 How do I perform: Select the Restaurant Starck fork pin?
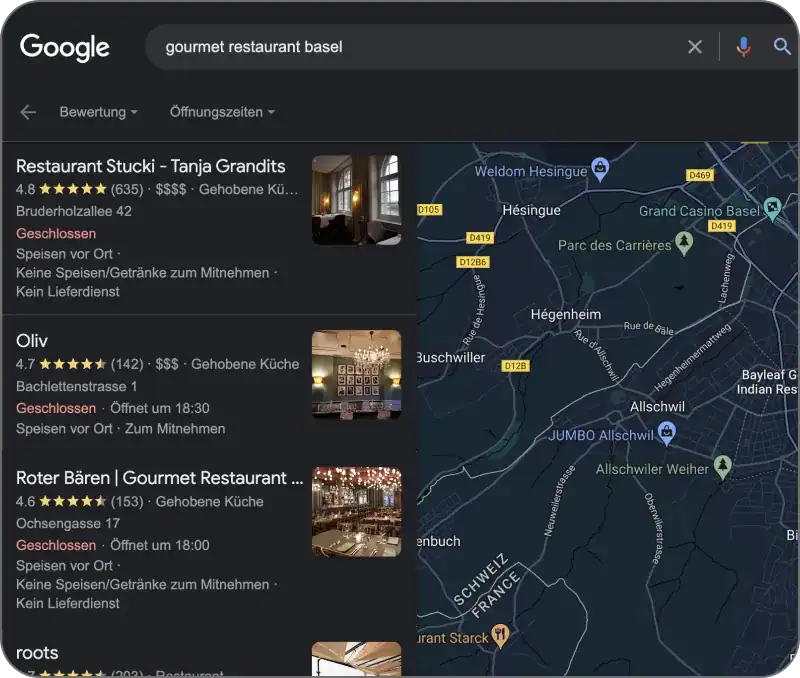coord(501,636)
